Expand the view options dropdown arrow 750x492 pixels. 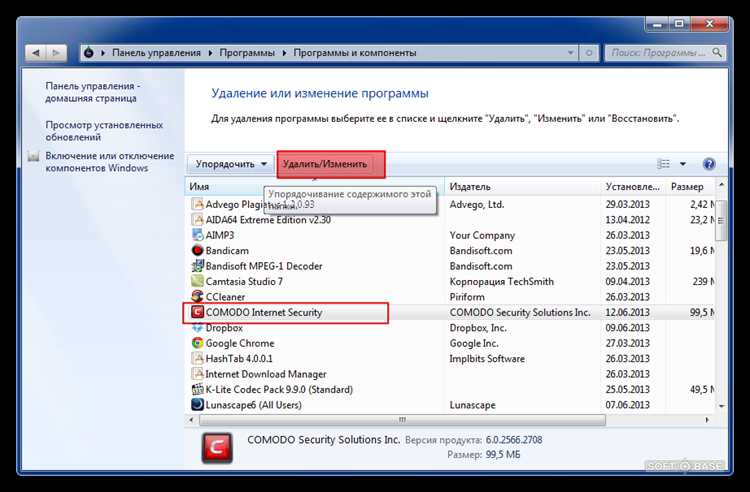pos(683,164)
